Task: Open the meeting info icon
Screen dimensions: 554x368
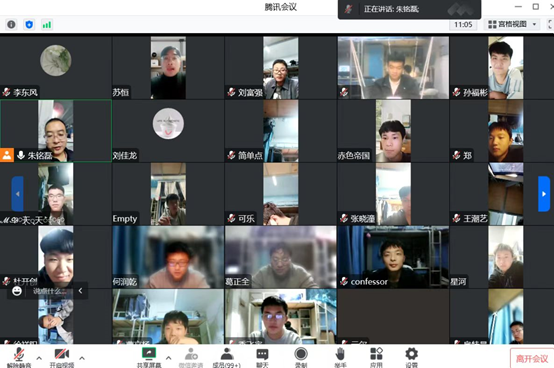Action: pos(11,24)
